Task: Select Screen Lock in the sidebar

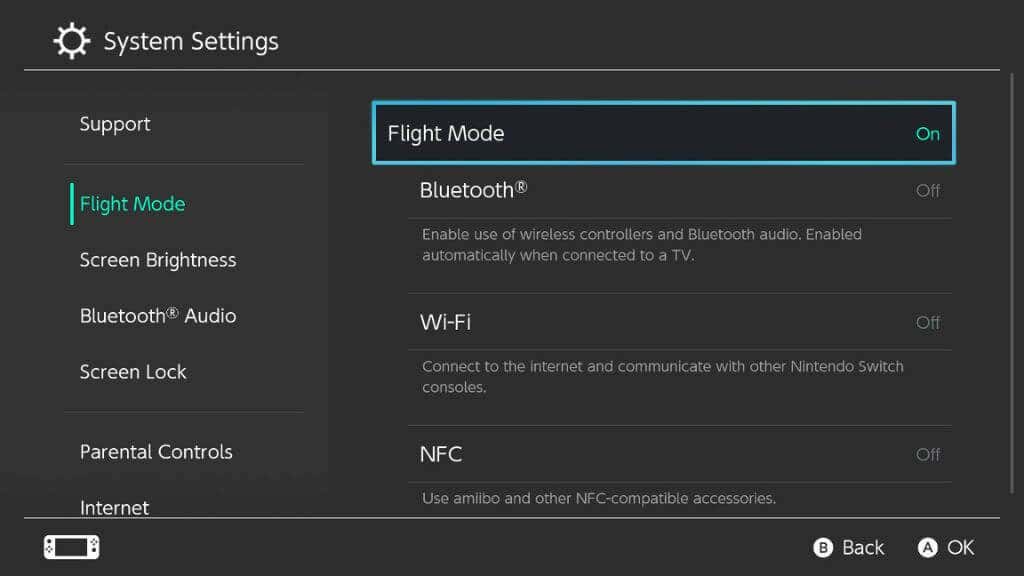Action: pyautogui.click(x=133, y=372)
